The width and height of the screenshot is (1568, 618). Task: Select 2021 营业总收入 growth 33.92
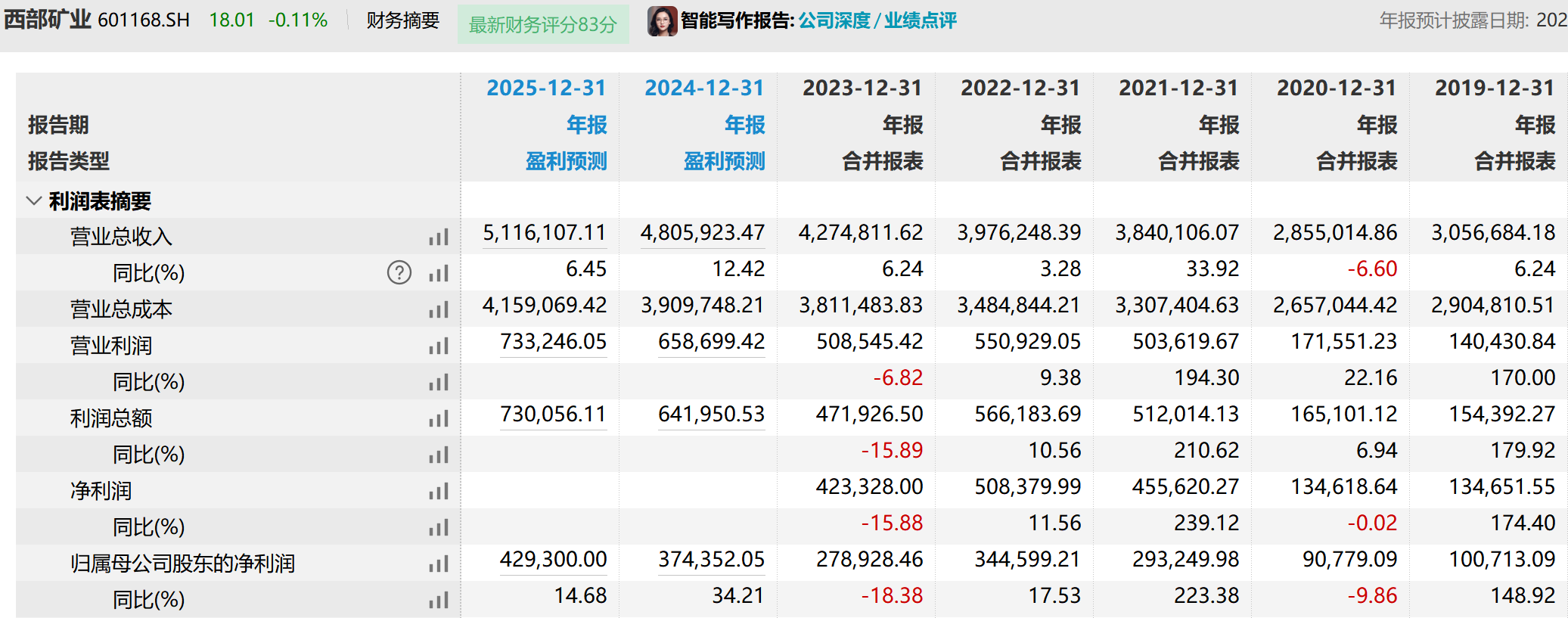coord(1212,269)
